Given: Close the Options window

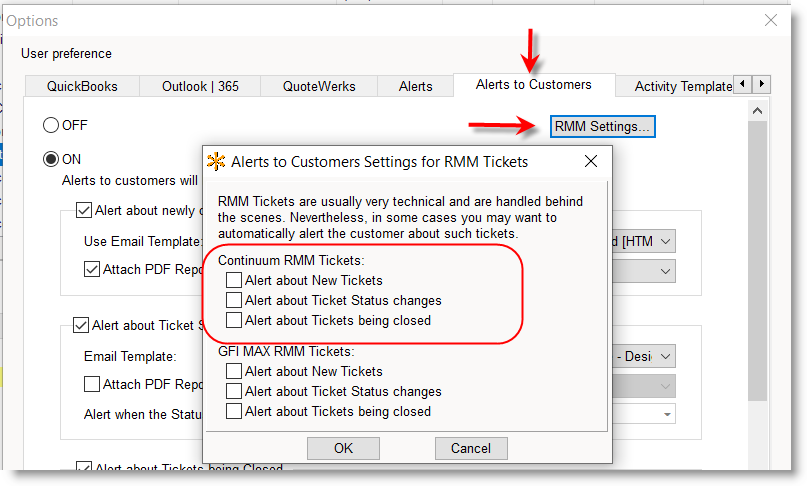Looking at the screenshot, I should tap(771, 20).
